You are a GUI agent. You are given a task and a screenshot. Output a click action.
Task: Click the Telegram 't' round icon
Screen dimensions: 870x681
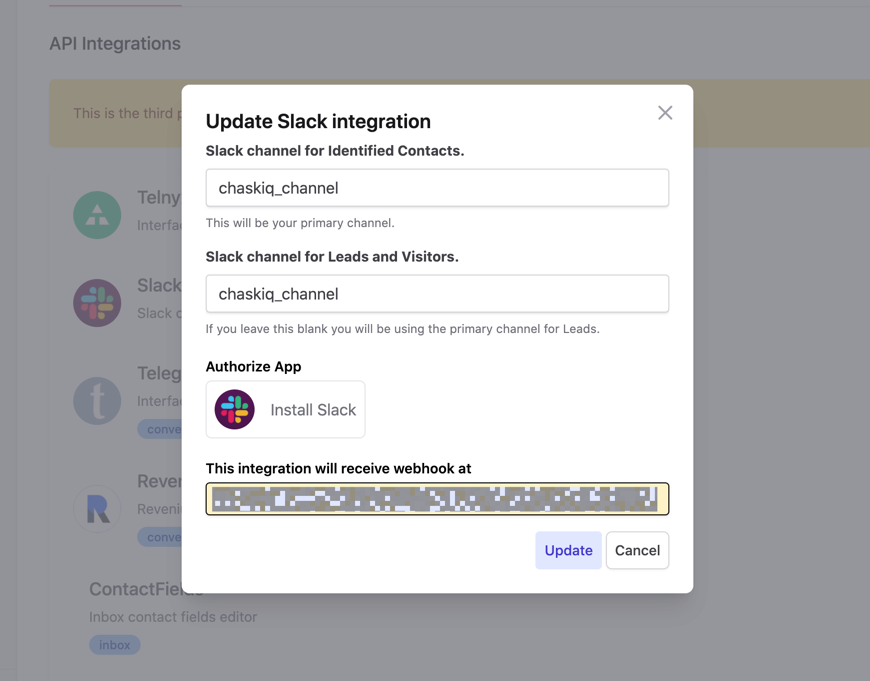(x=97, y=401)
